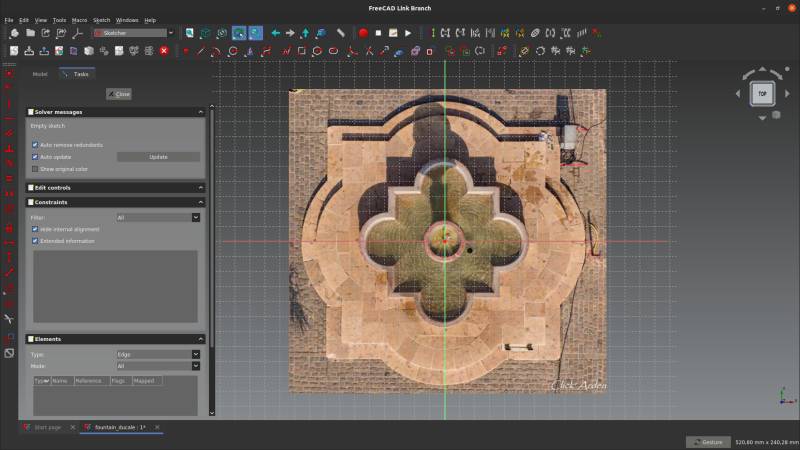Open the Sketcher workbench dropdown
800x450 pixels.
(134, 33)
